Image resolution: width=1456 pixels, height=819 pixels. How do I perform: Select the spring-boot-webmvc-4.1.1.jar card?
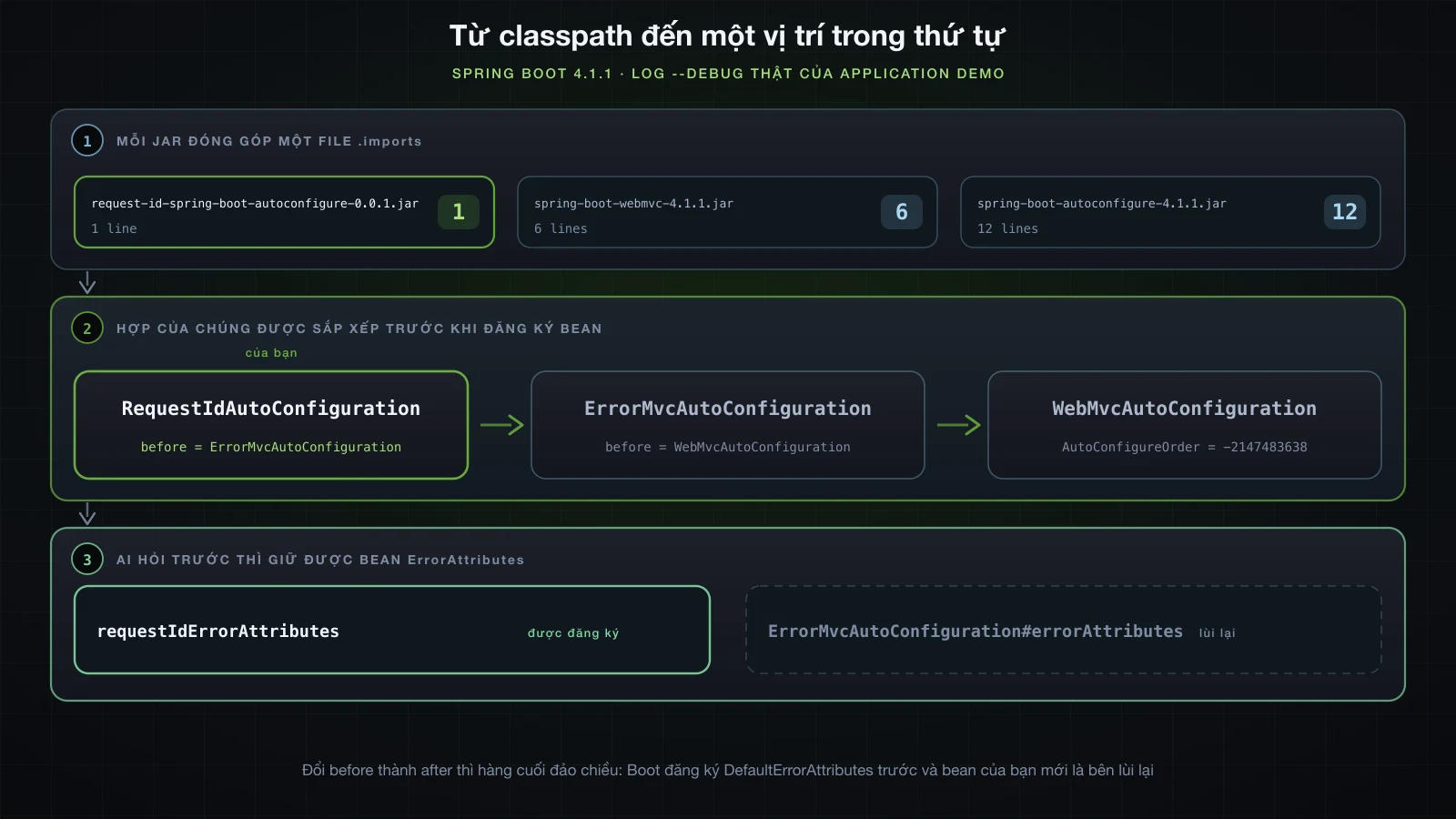[x=727, y=212]
